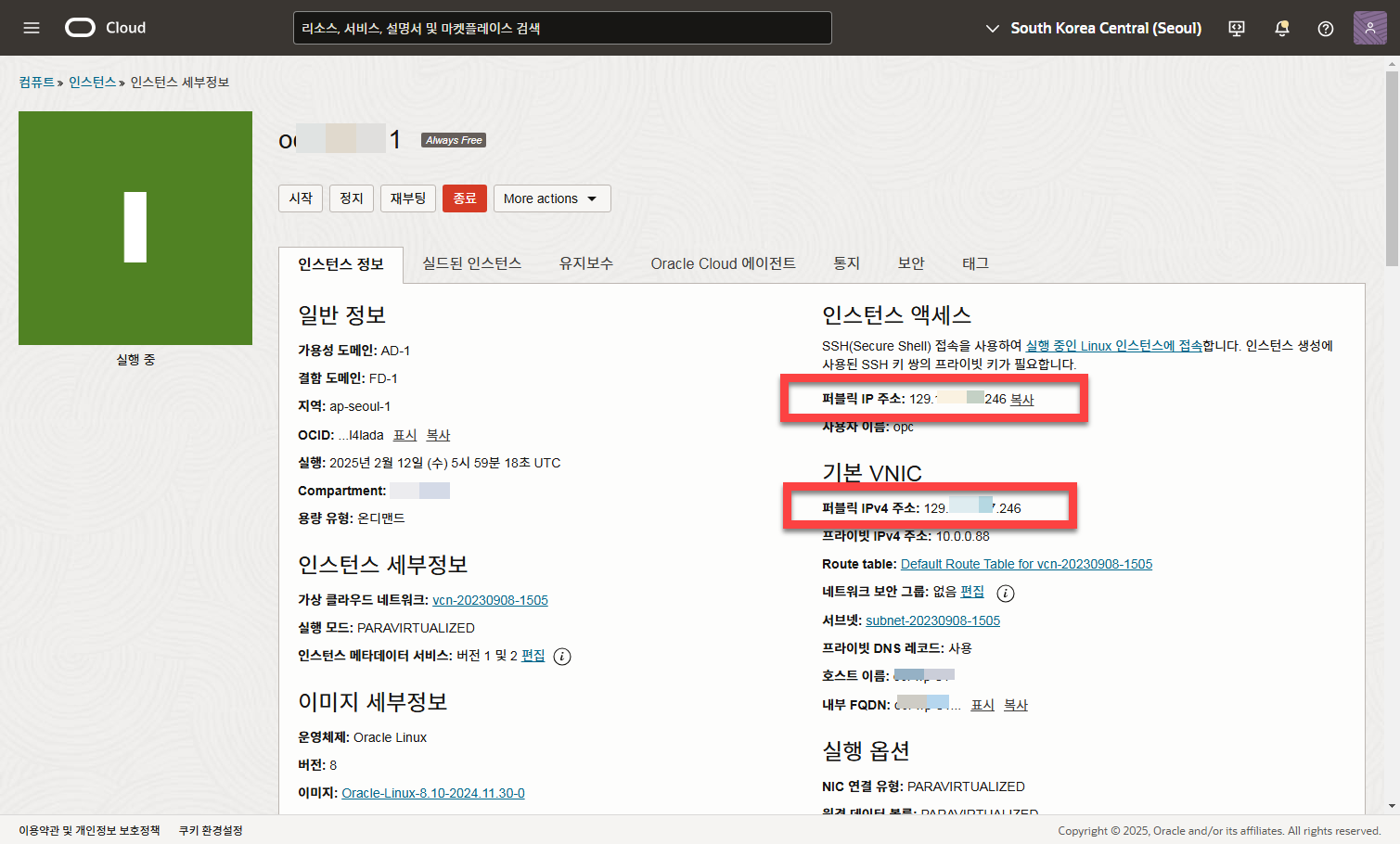Click 편집 for network security group

pos(972,592)
